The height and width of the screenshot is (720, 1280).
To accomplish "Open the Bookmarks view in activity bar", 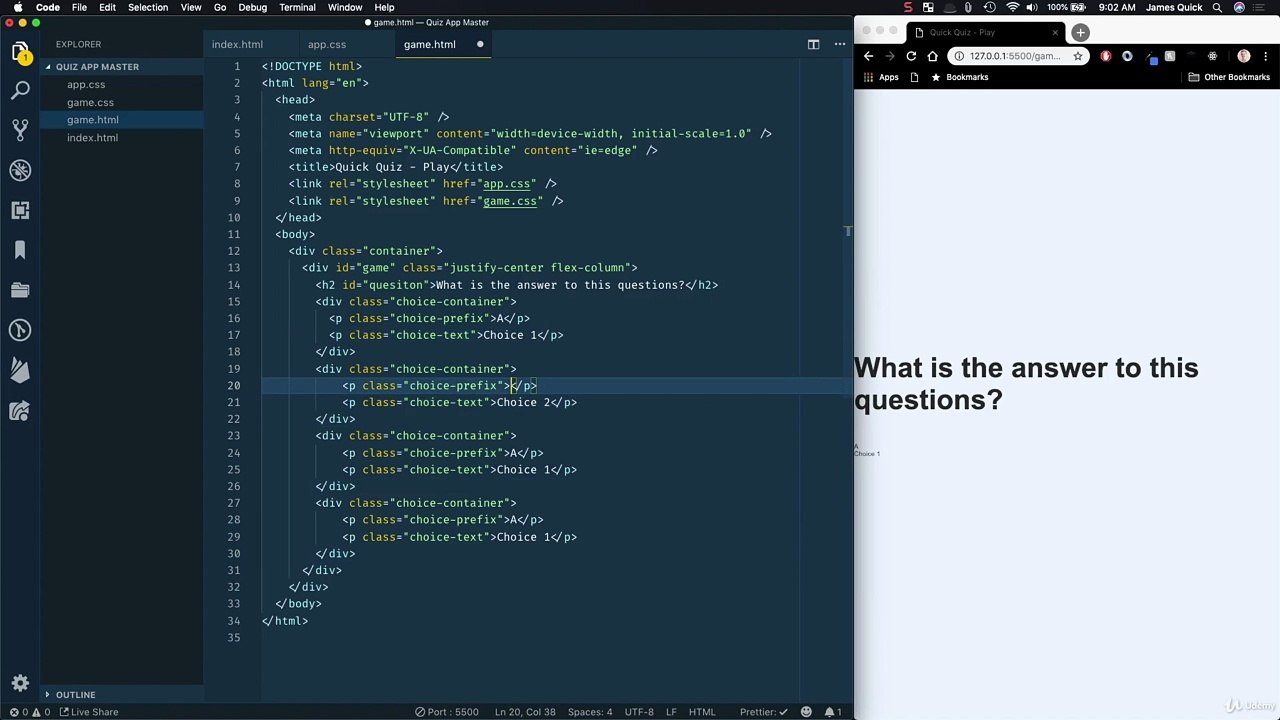I will (x=20, y=250).
